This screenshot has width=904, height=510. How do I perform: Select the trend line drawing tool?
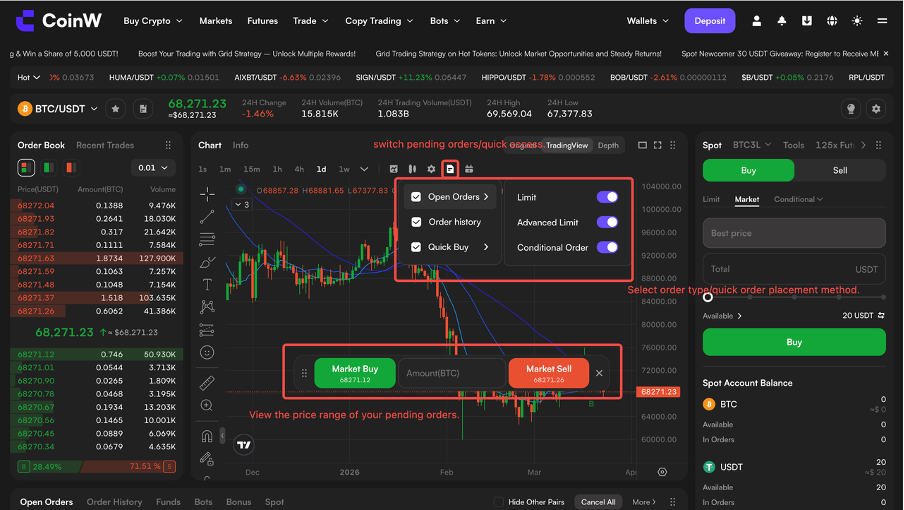207,217
